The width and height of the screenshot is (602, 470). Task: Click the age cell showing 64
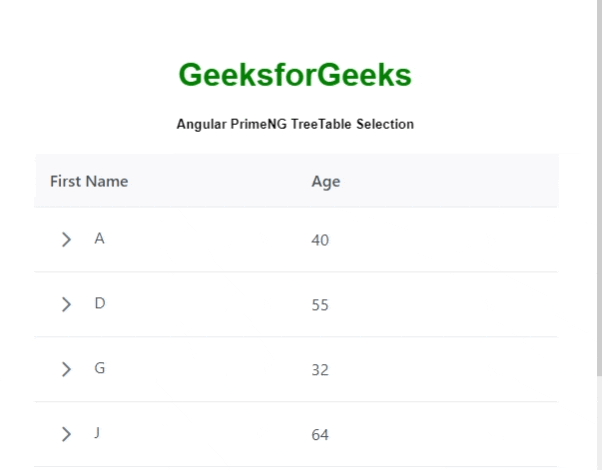pos(320,435)
